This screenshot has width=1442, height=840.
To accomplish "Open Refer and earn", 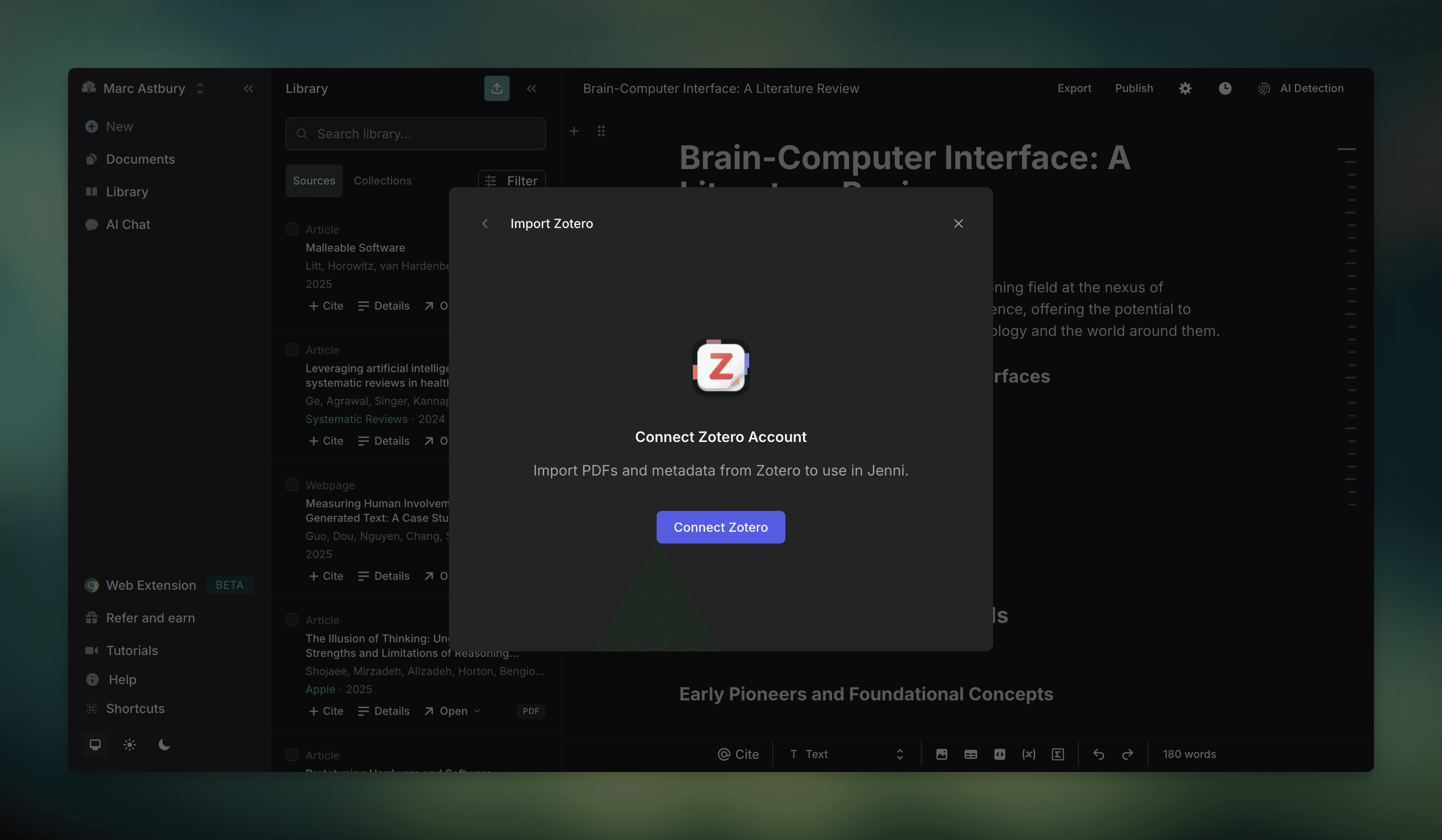I will 140,618.
